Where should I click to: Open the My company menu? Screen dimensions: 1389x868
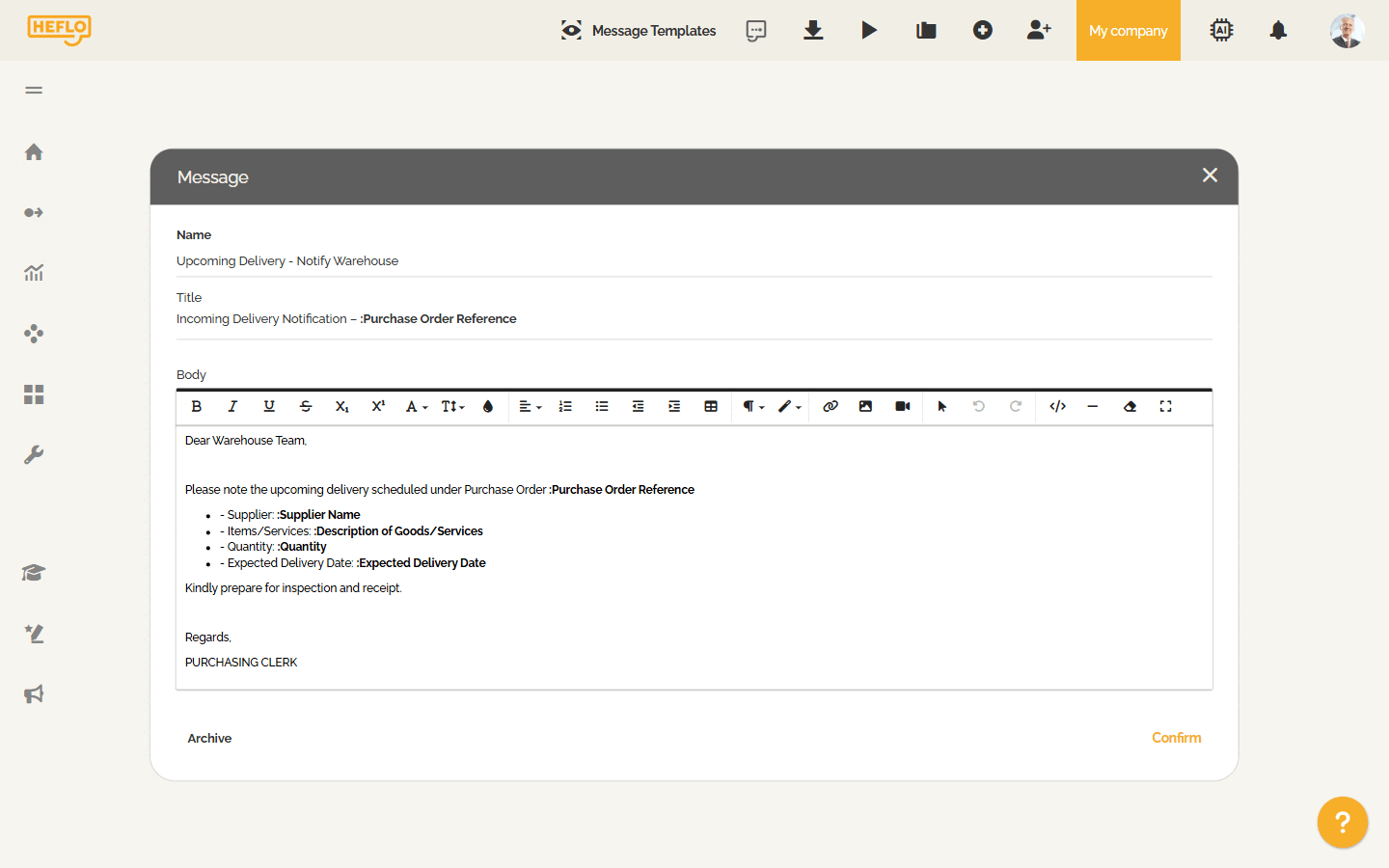point(1128,31)
